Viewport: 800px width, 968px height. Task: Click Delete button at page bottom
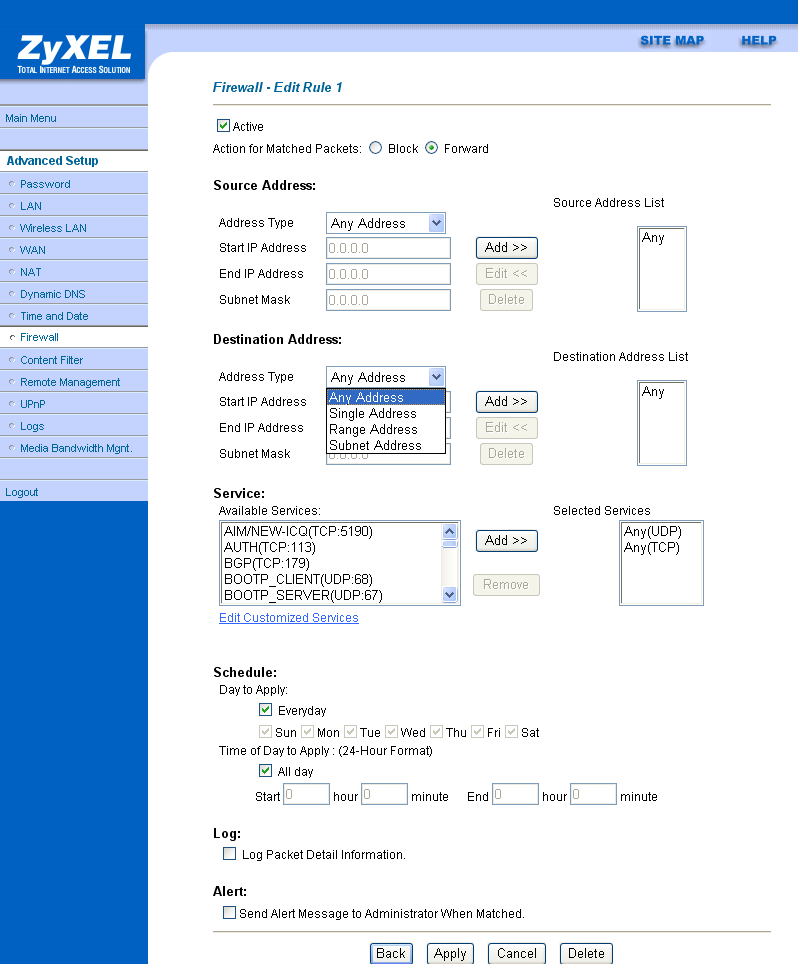[586, 953]
